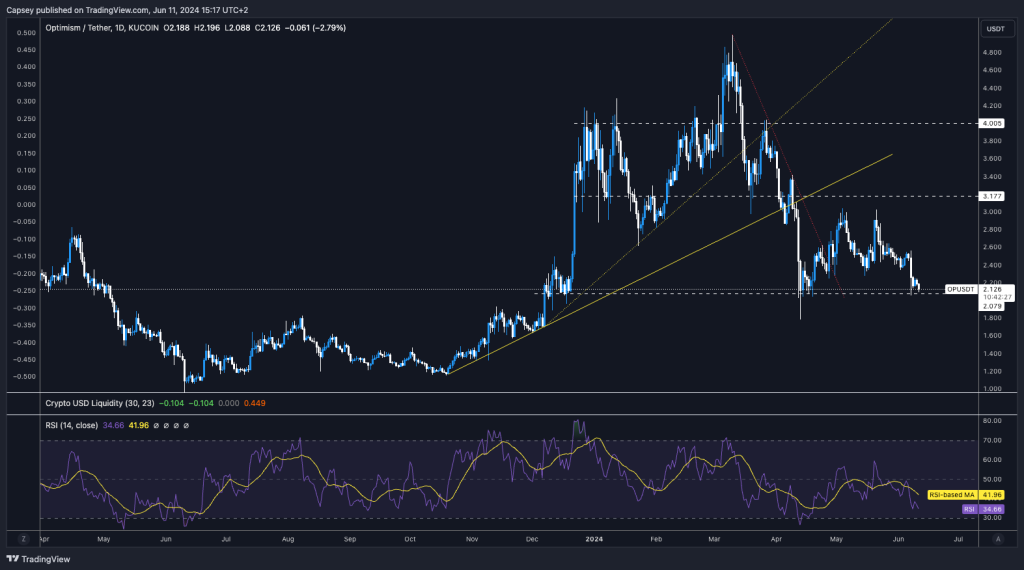Screen dimensions: 1024x570
Task: Click the OPUSDT current price label
Action: click(x=961, y=290)
